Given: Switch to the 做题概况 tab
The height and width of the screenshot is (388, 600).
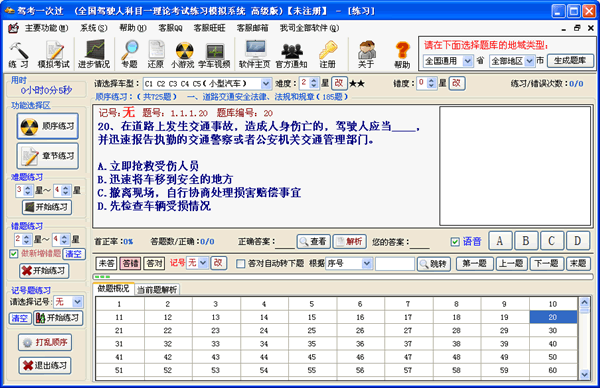Looking at the screenshot, I should click(x=114, y=289).
